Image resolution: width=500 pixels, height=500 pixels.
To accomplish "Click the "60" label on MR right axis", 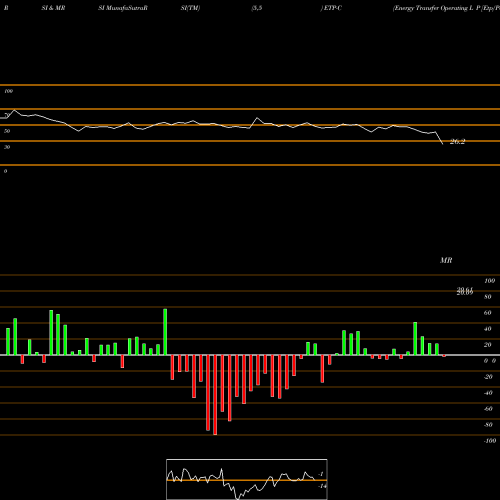I will tap(488, 313).
